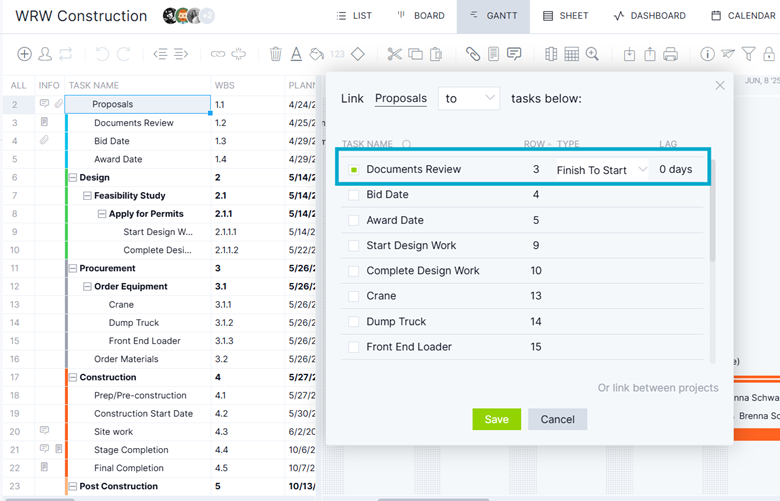Check the Bid Date checkbox
Image resolution: width=780 pixels, height=501 pixels.
click(x=354, y=195)
